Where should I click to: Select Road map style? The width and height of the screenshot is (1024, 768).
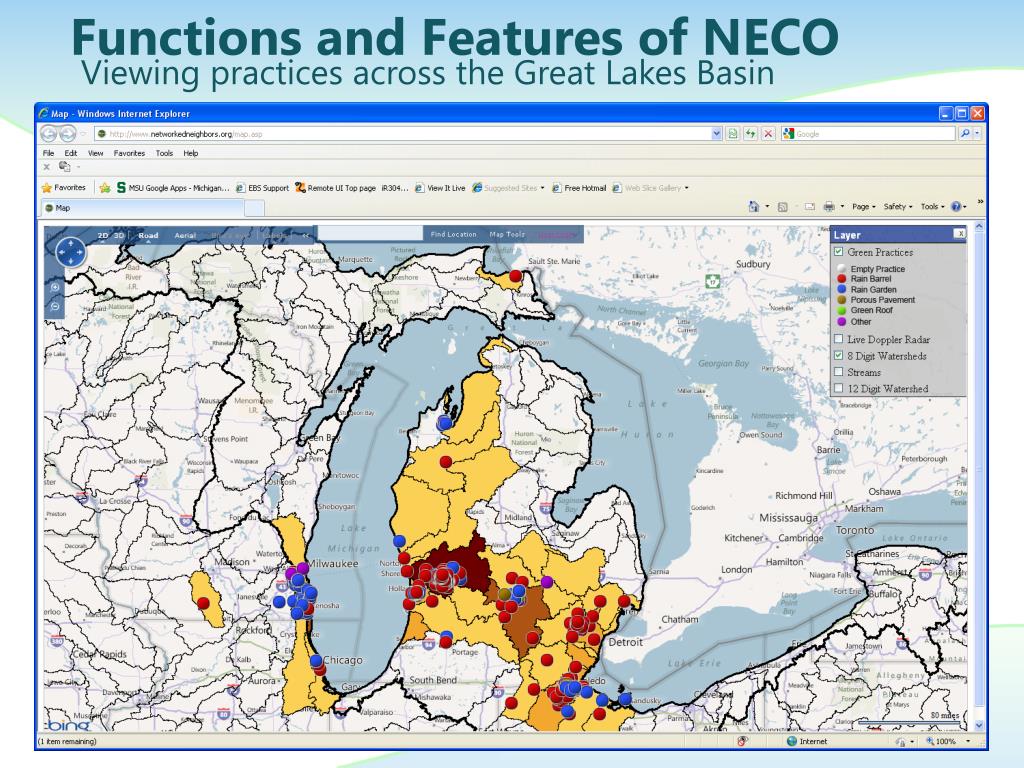[x=148, y=235]
